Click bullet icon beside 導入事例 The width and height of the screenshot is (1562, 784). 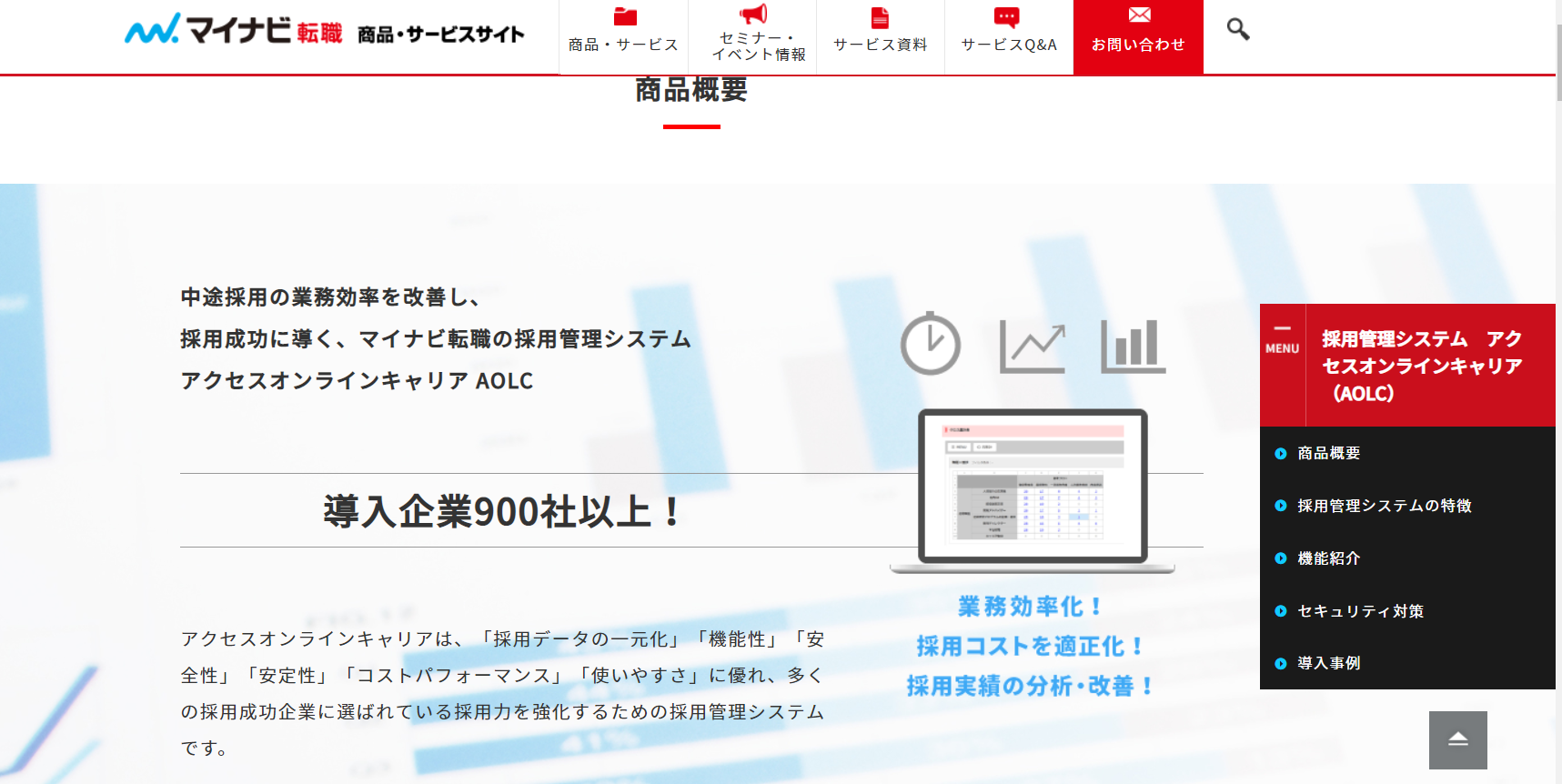point(1281,664)
